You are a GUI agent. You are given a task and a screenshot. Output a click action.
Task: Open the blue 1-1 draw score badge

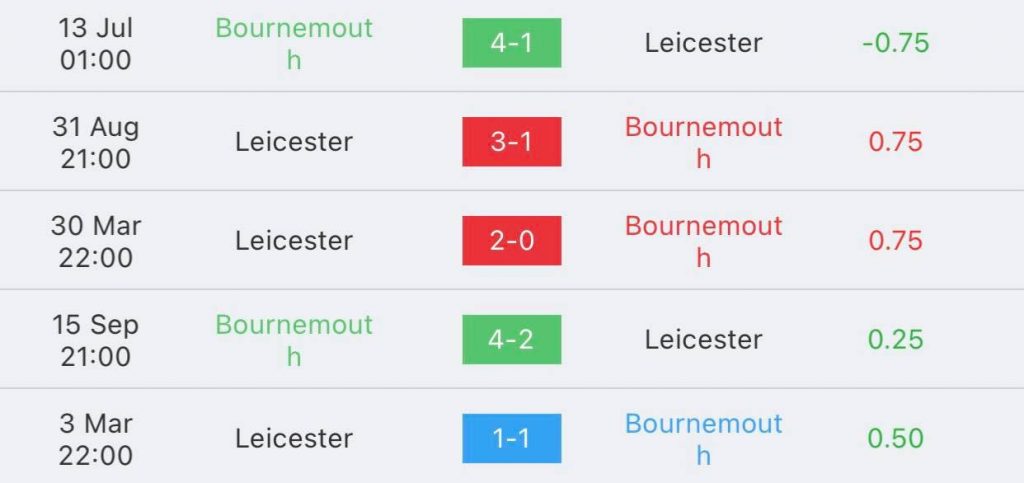[511, 438]
